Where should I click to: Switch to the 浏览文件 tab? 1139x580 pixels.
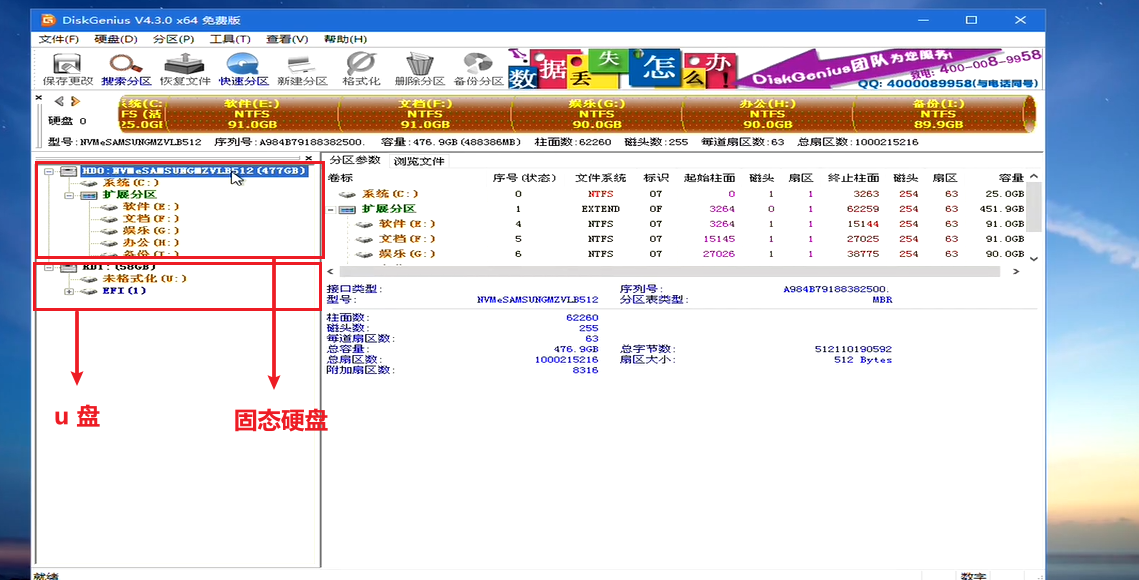click(x=418, y=161)
